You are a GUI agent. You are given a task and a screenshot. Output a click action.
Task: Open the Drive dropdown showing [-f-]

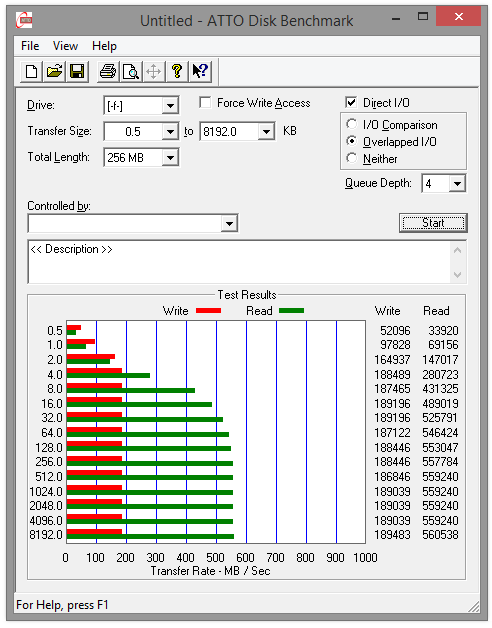point(170,106)
